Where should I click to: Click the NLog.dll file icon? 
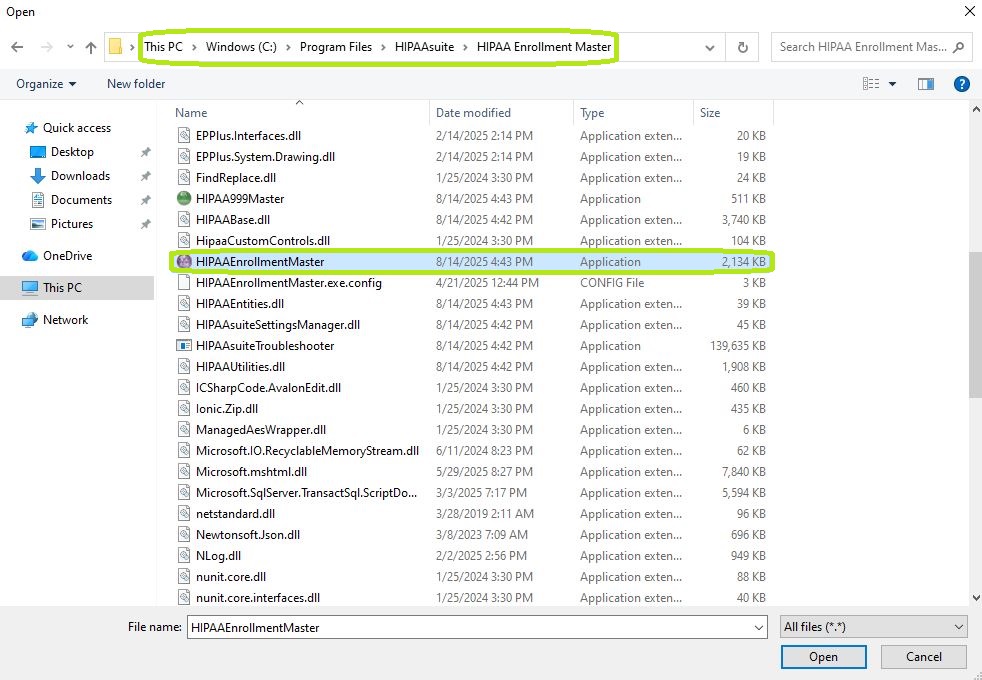point(183,555)
